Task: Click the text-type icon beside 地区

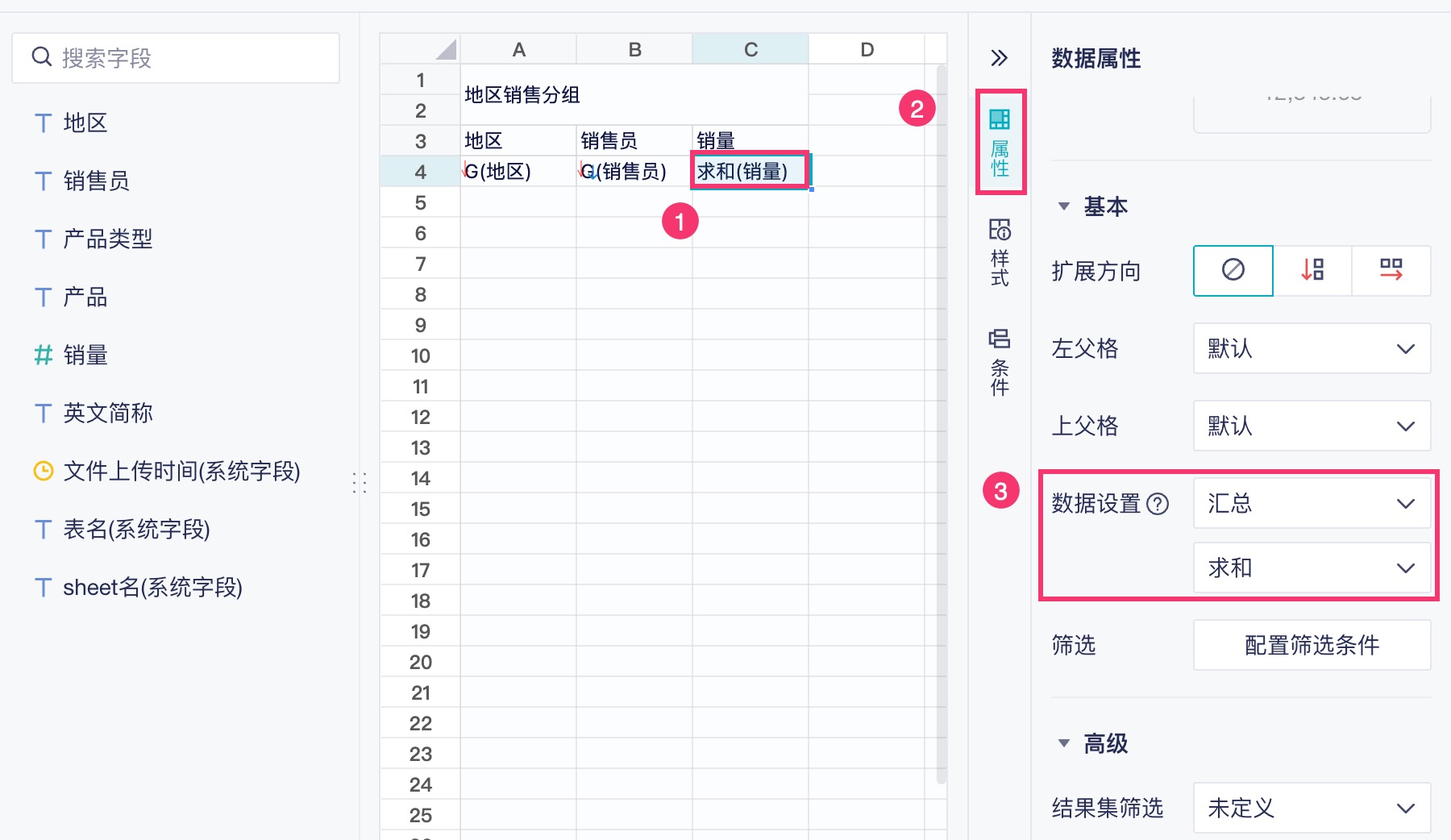Action: [44, 123]
